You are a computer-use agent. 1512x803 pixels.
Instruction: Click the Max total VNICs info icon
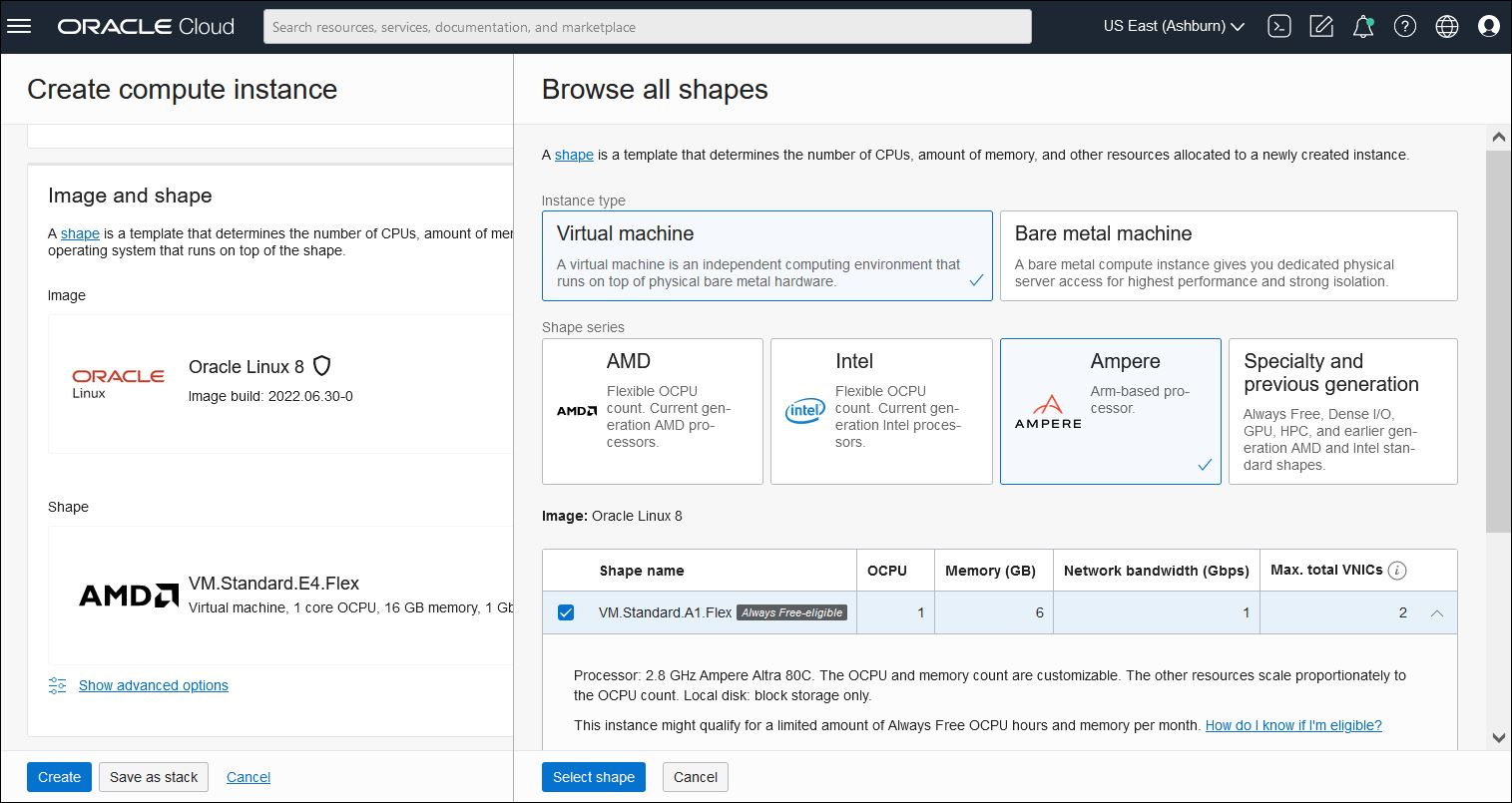coord(1397,570)
